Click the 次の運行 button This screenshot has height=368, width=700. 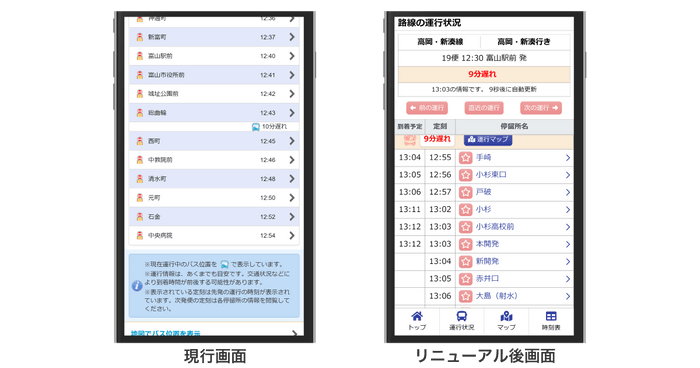pos(541,108)
